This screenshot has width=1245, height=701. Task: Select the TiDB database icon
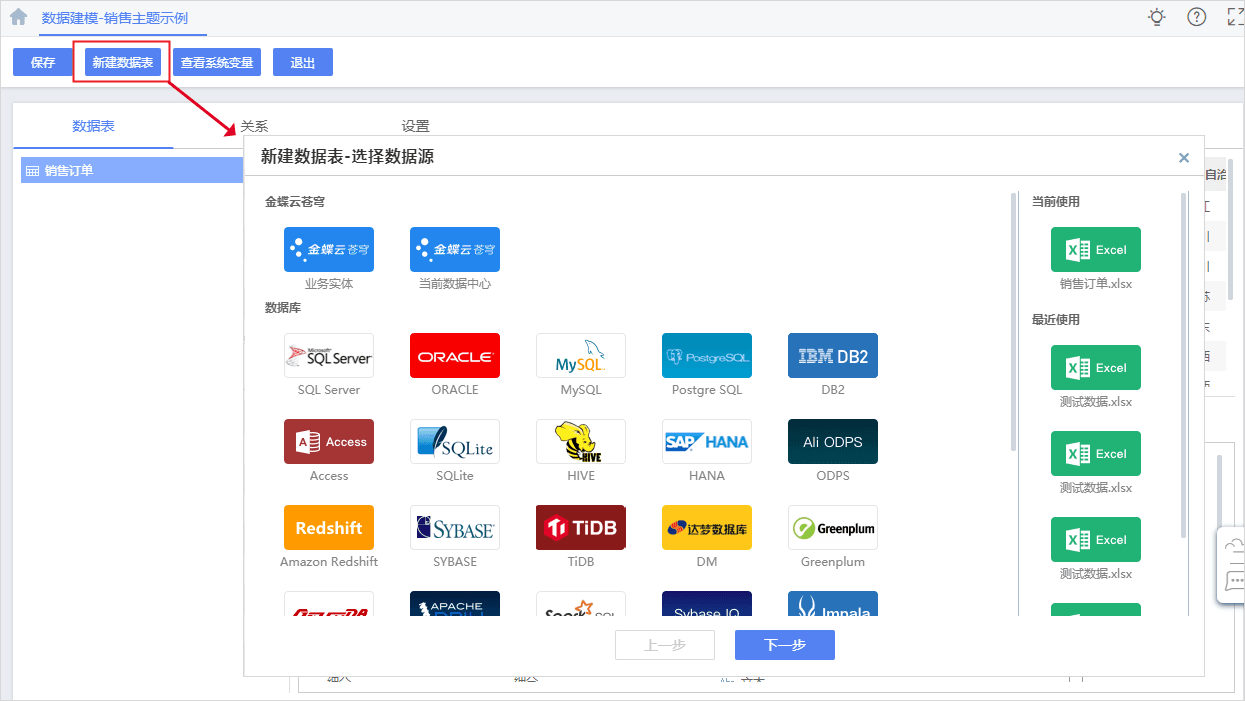click(x=580, y=527)
